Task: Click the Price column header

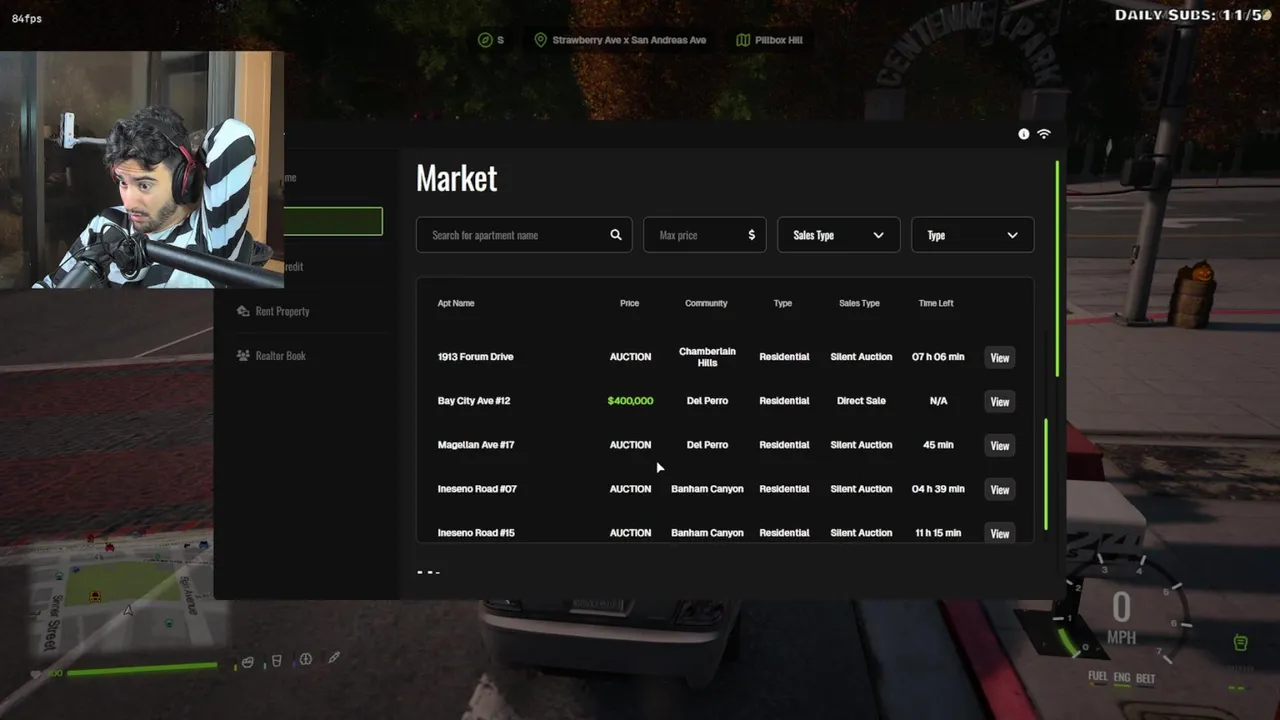Action: click(629, 303)
